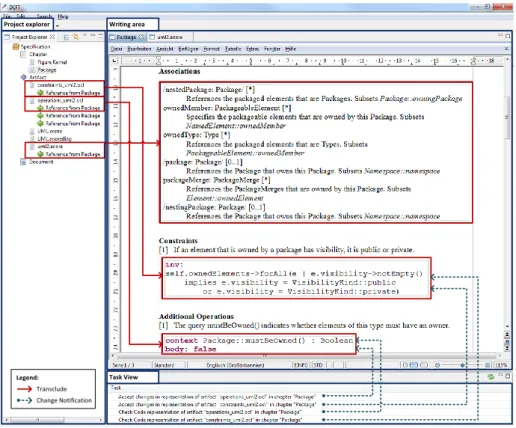
Task: Open the Datei menu
Action: [x=116, y=49]
